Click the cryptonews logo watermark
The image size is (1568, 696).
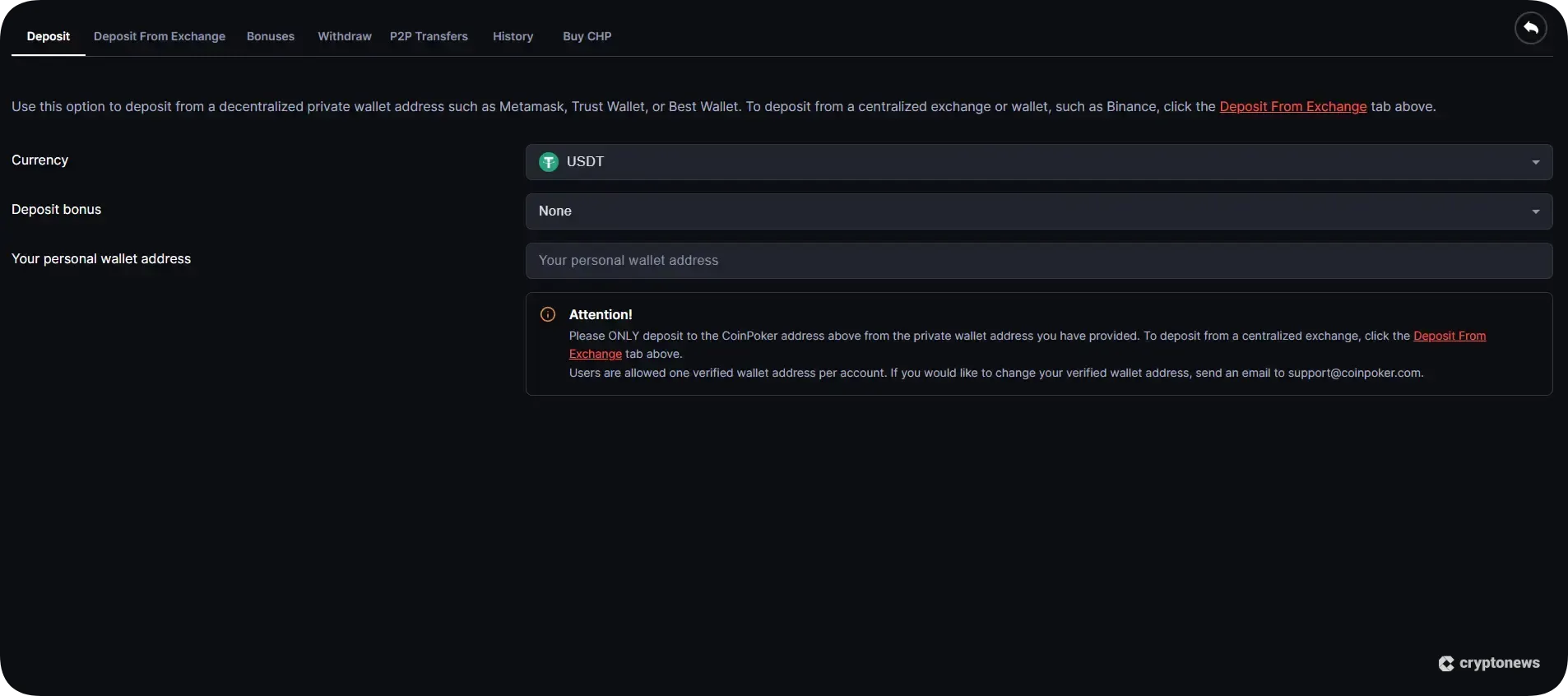pyautogui.click(x=1489, y=663)
